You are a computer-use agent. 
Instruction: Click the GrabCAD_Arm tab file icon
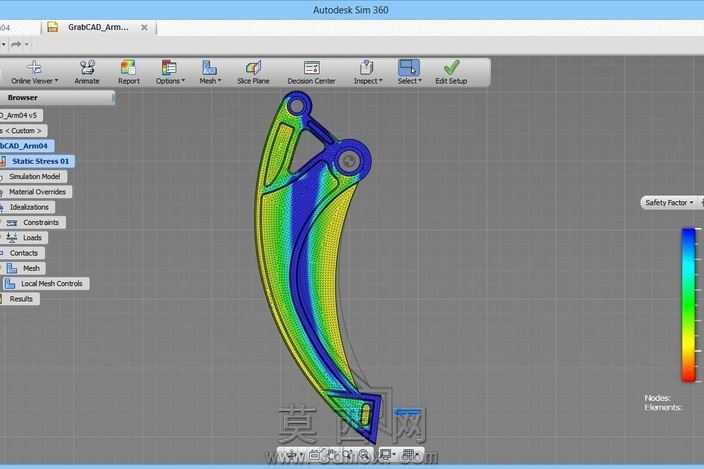pyautogui.click(x=53, y=27)
